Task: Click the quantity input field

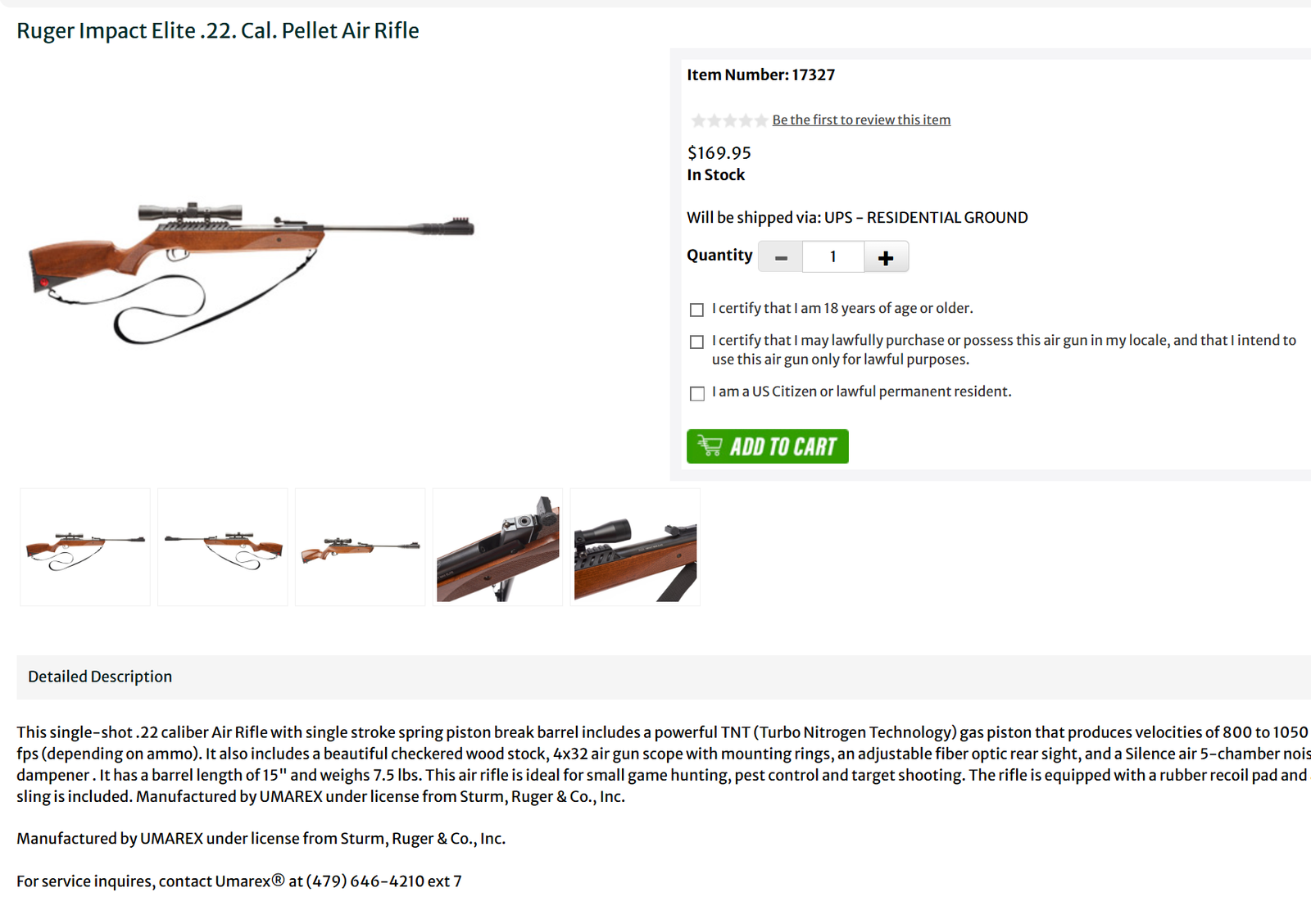Action: pyautogui.click(x=833, y=257)
